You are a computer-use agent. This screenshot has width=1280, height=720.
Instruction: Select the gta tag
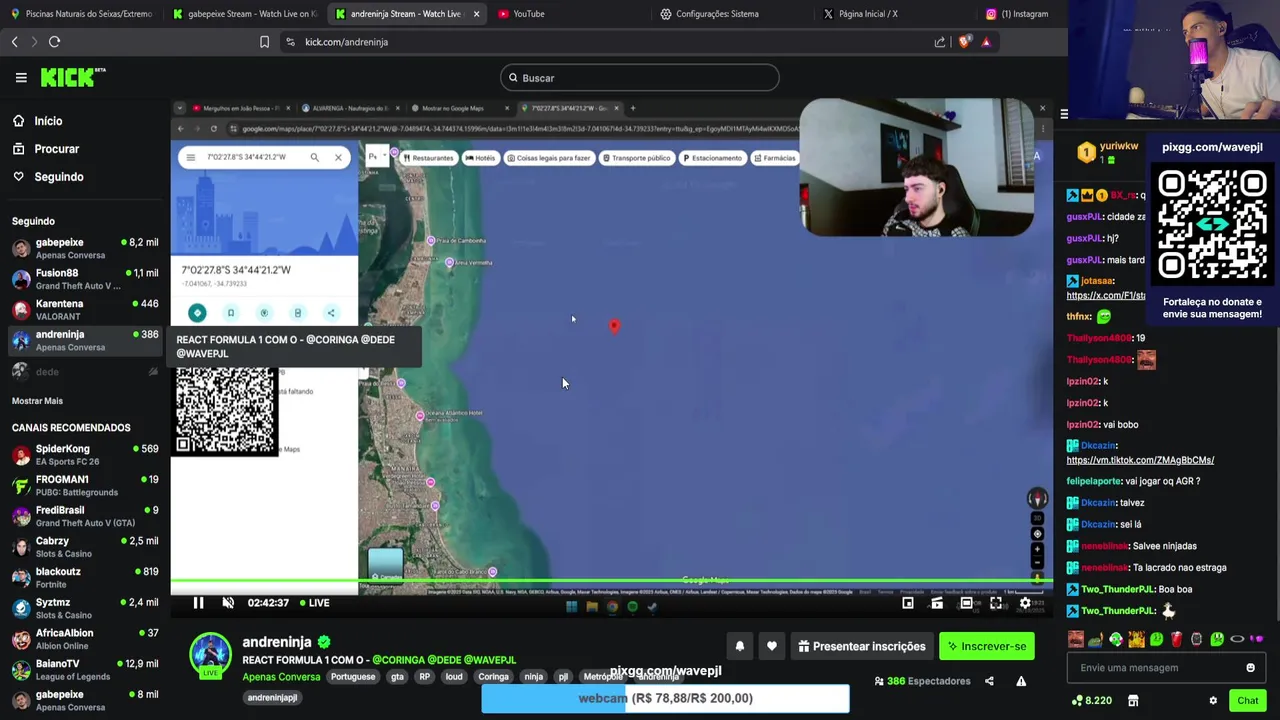[397, 677]
